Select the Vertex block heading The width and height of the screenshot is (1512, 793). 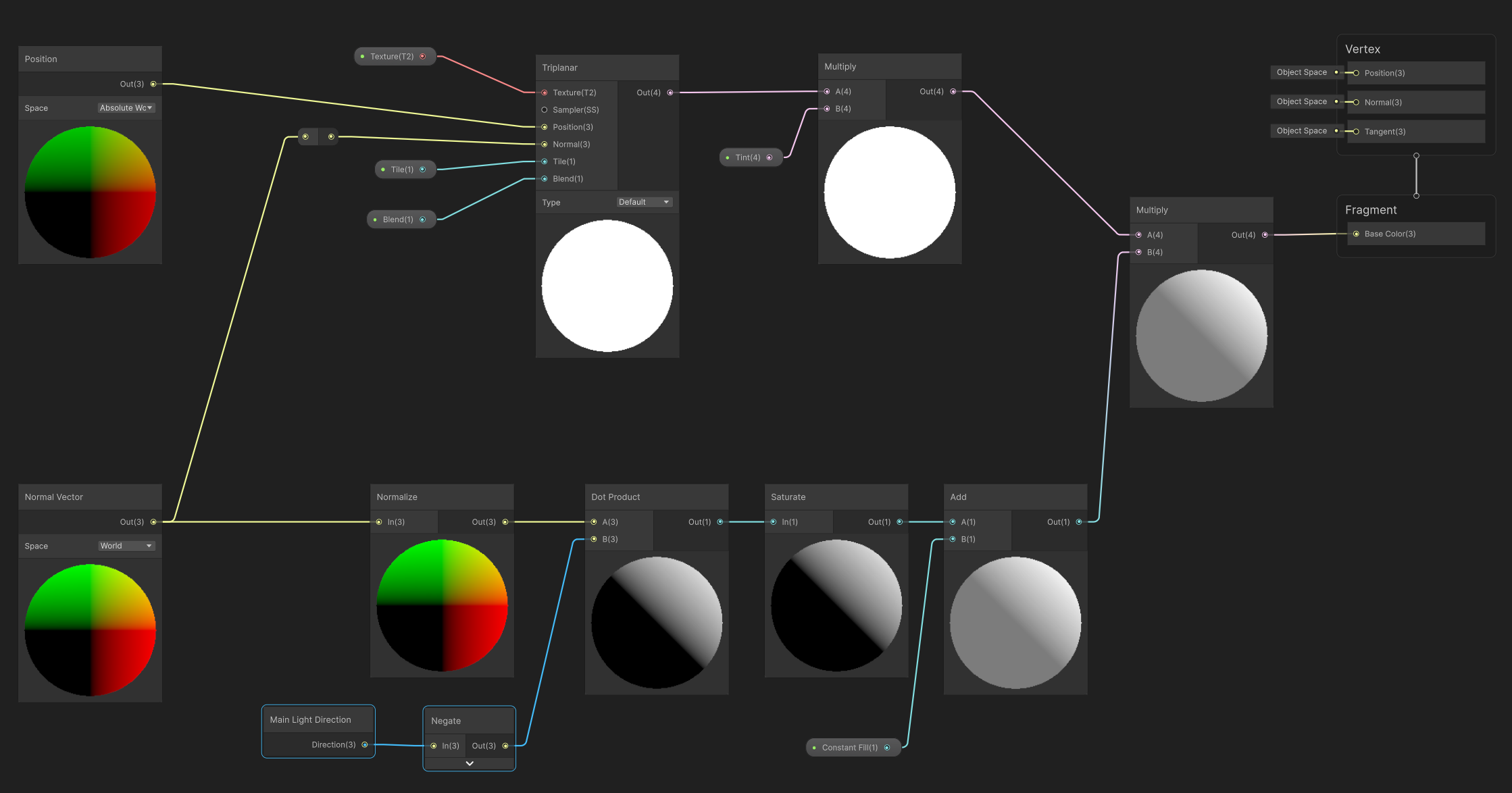tap(1363, 49)
